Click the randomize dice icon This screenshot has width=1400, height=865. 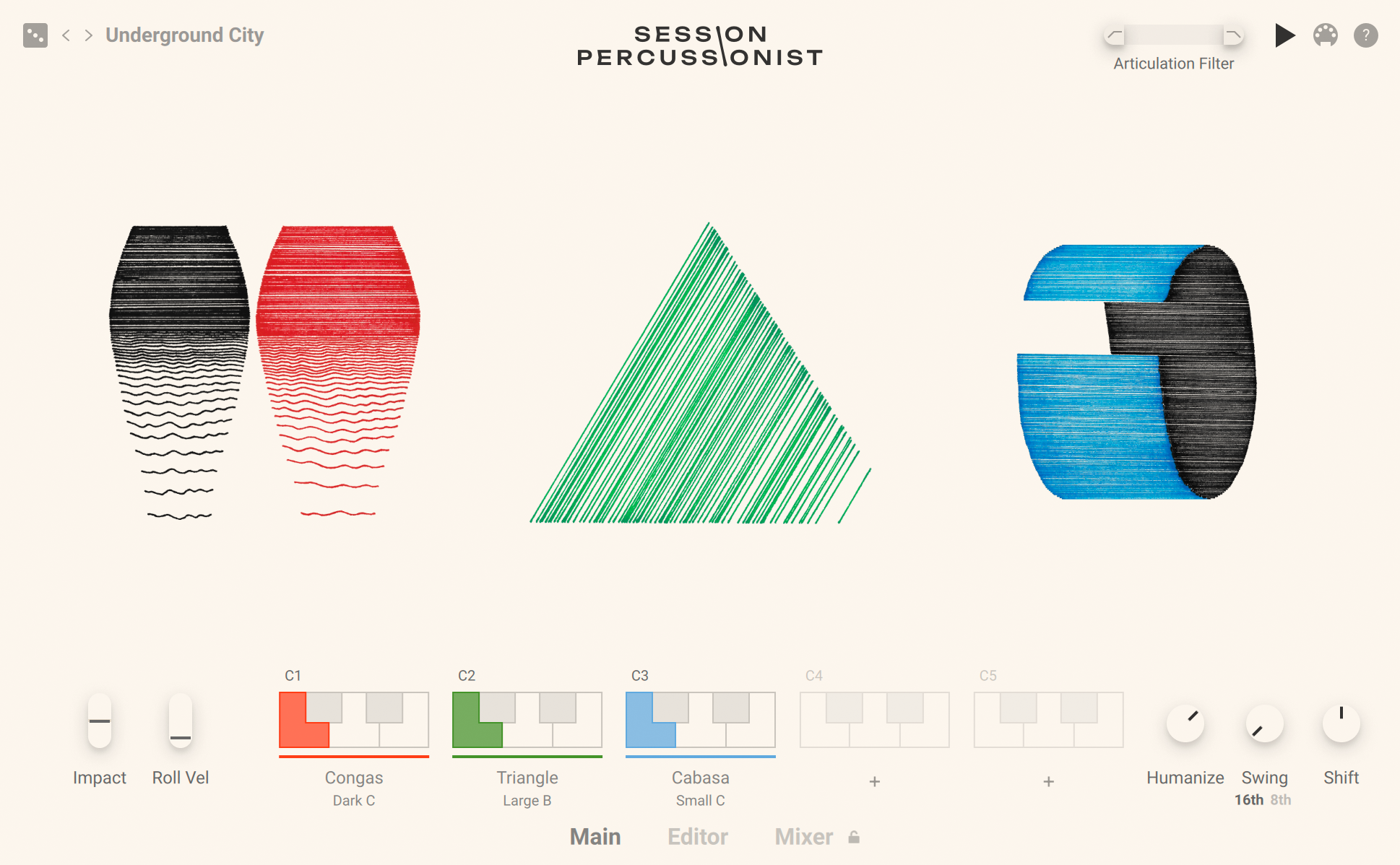(x=35, y=35)
